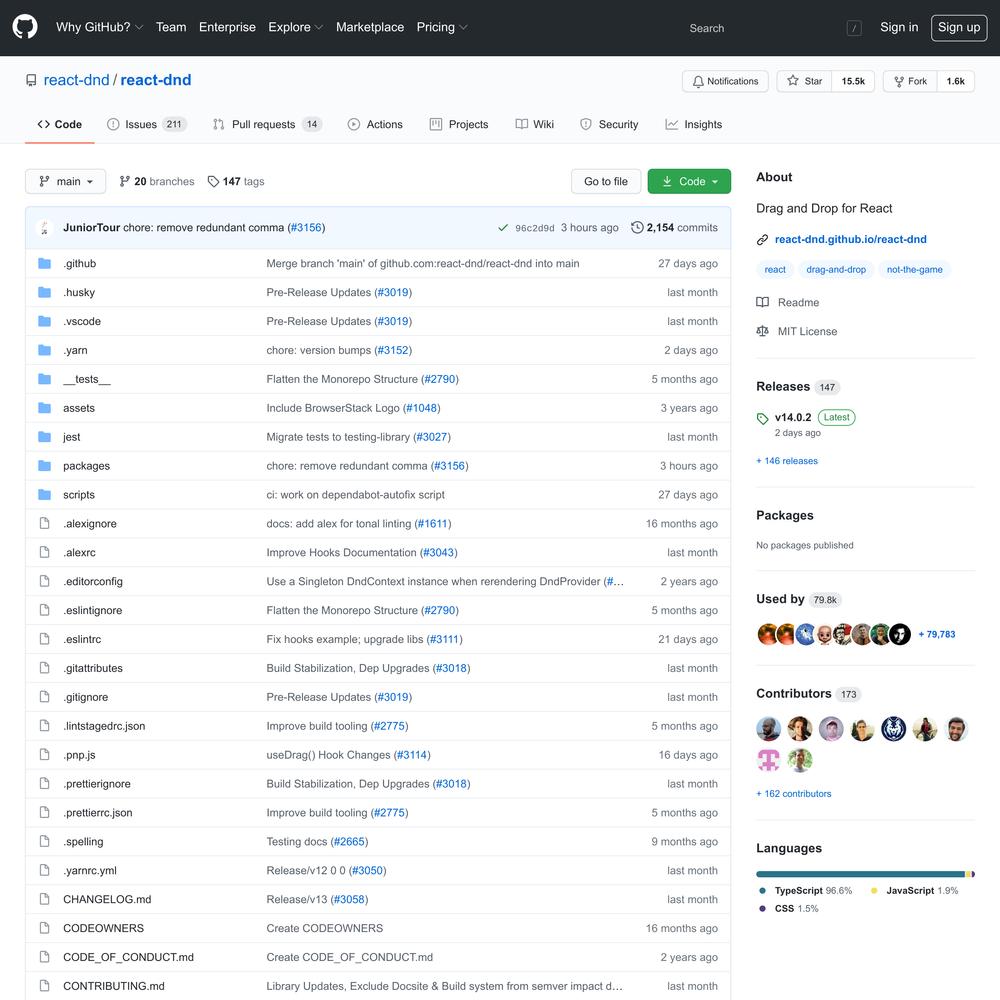1000x1000 pixels.
Task: Open the __tests__ folder
Action: [x=87, y=379]
